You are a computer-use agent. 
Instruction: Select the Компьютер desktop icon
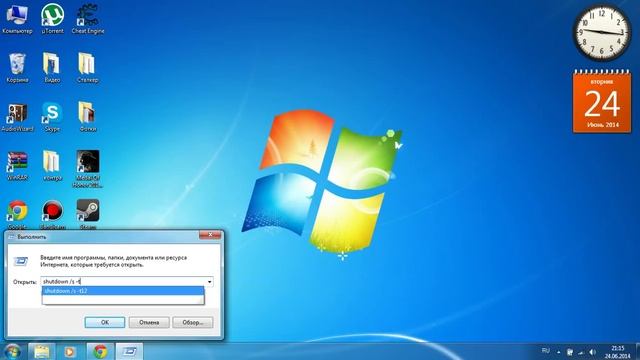[x=17, y=19]
